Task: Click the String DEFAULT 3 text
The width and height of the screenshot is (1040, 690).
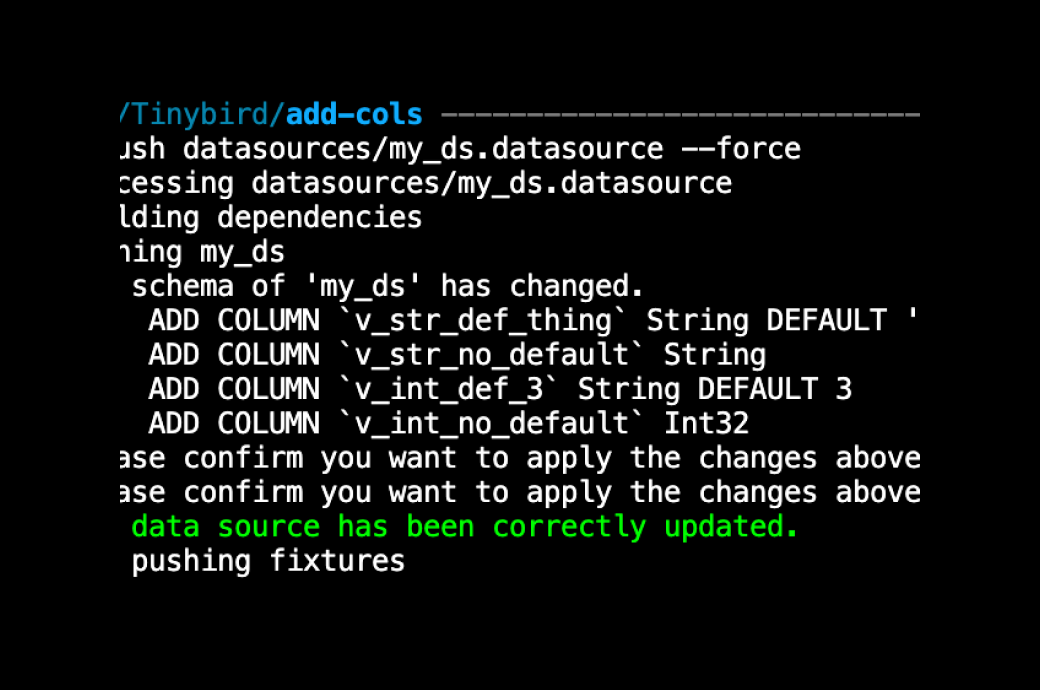Action: coord(715,388)
